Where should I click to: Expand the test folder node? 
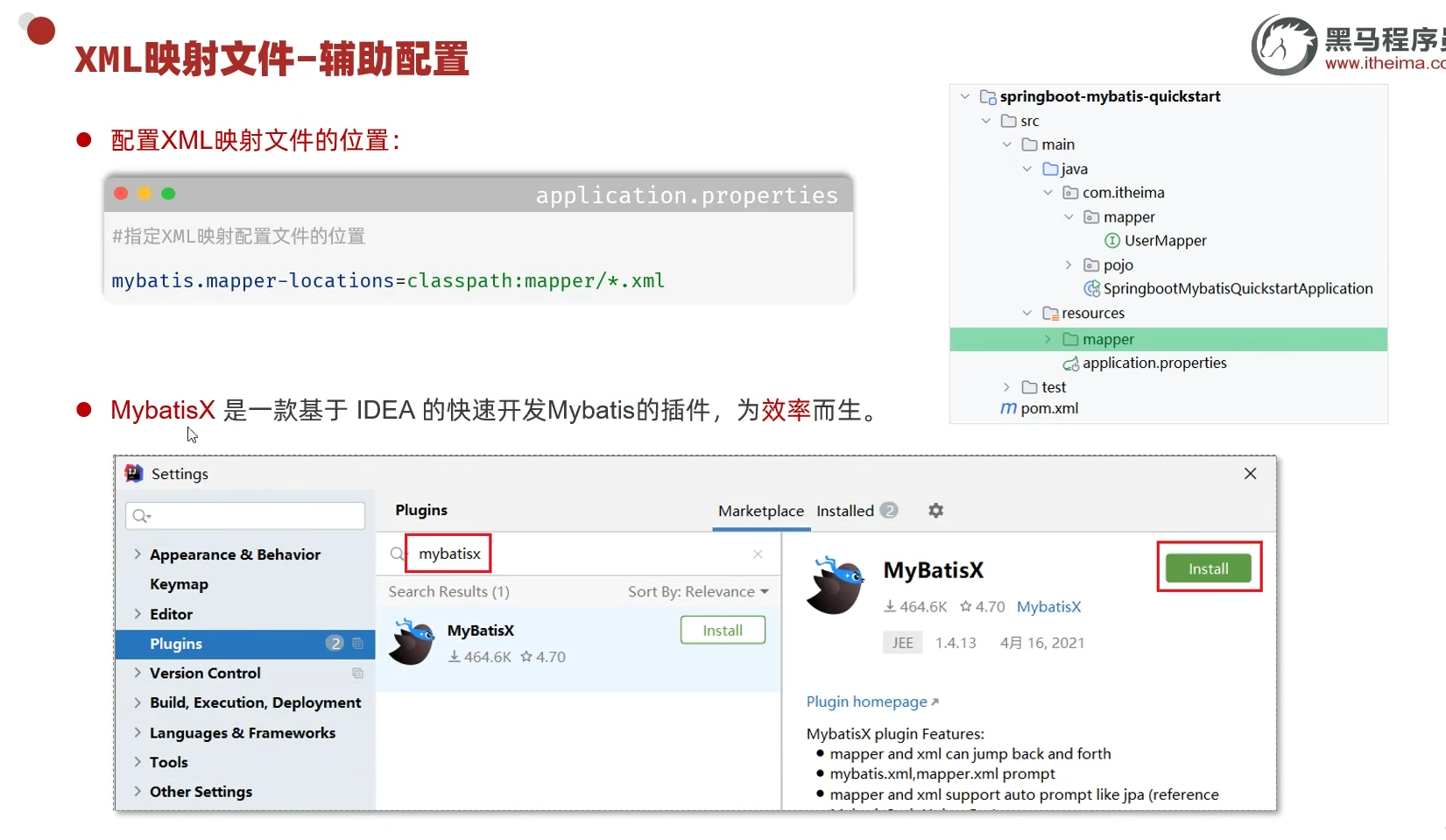pos(1006,387)
